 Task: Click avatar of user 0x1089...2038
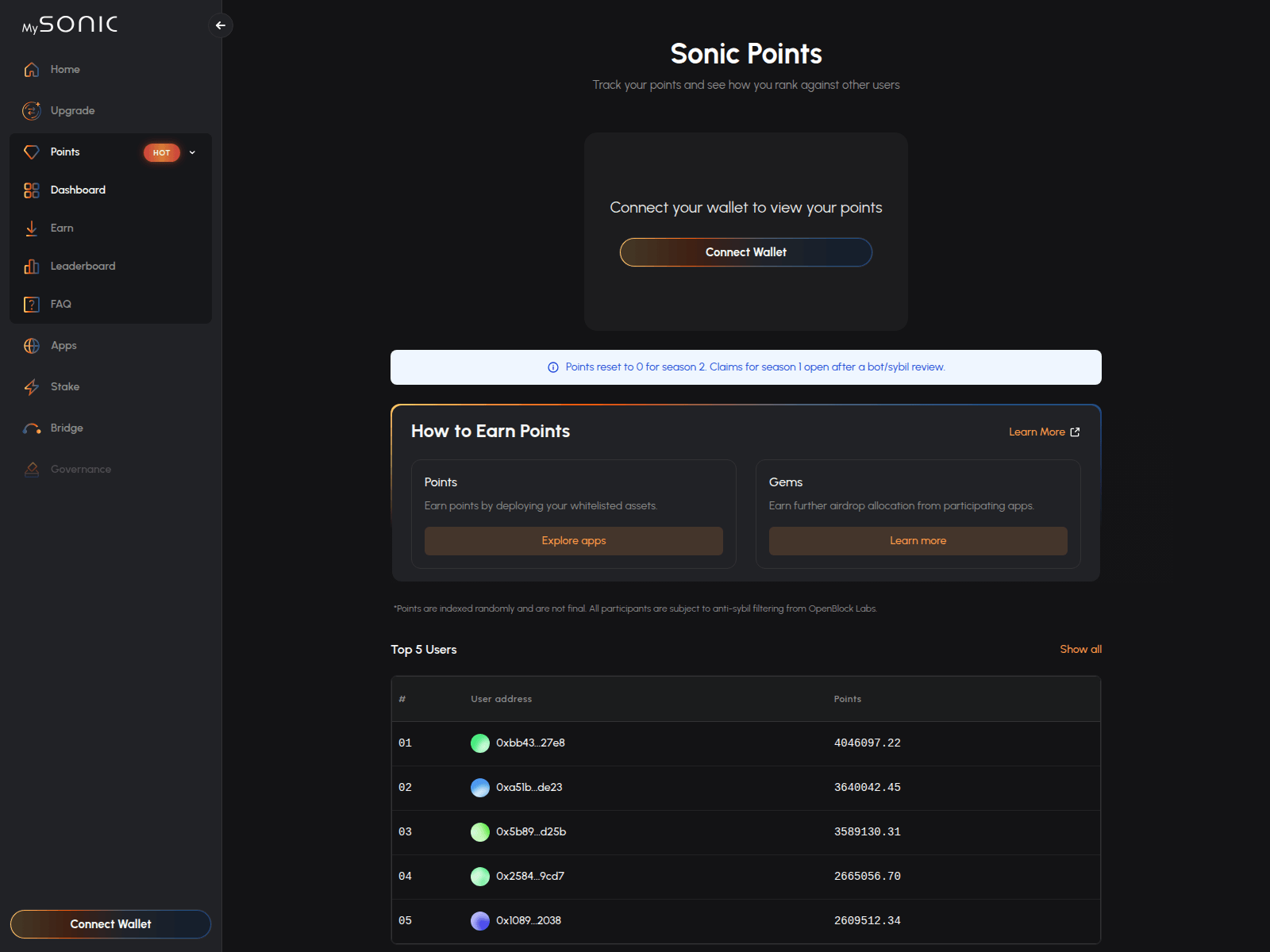coord(480,921)
